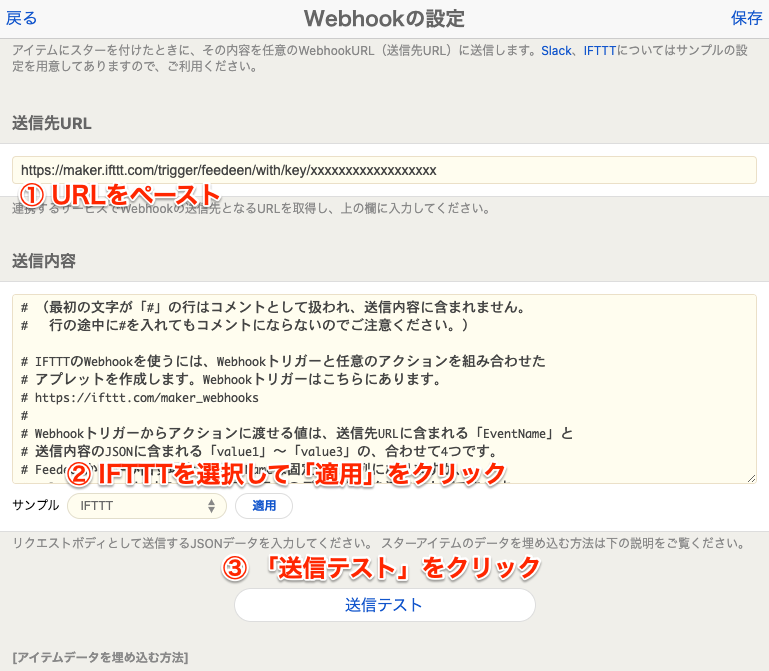Open the Slack sample link
This screenshot has width=769, height=671.
pyautogui.click(x=557, y=50)
